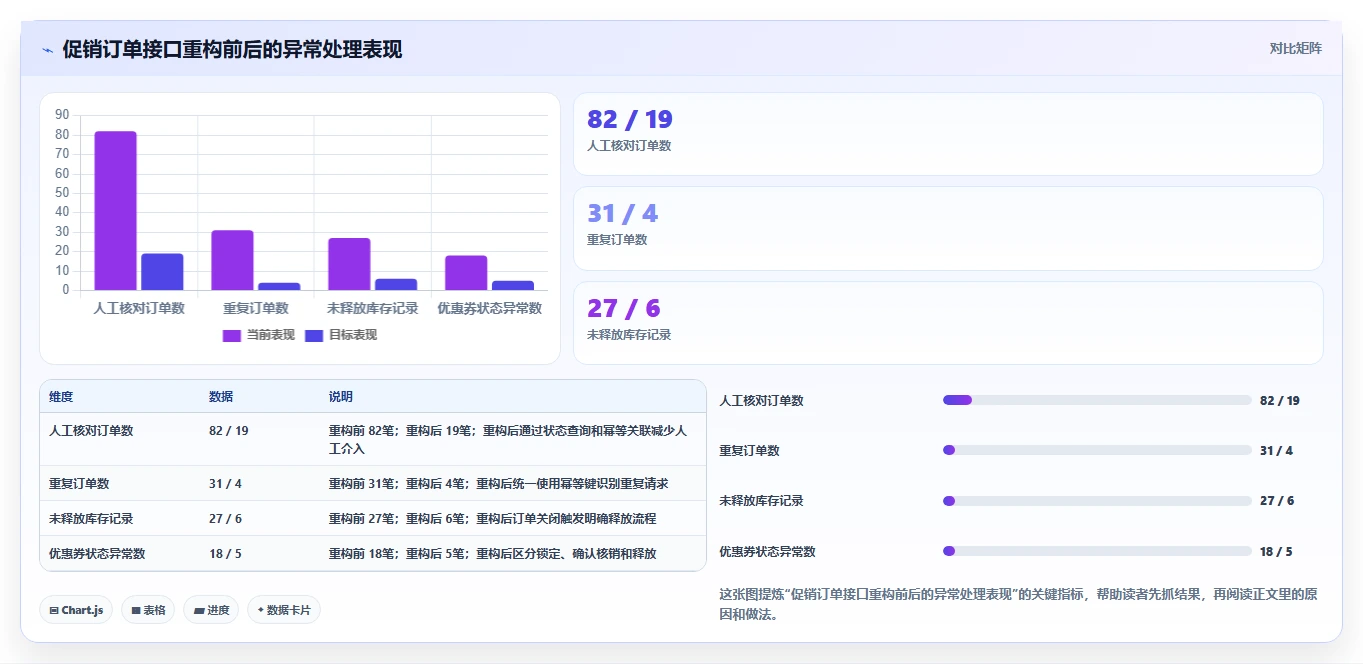Select the purple 未释放库存记录 bar in chart
Viewport: 1363px width, 664px height.
click(349, 265)
